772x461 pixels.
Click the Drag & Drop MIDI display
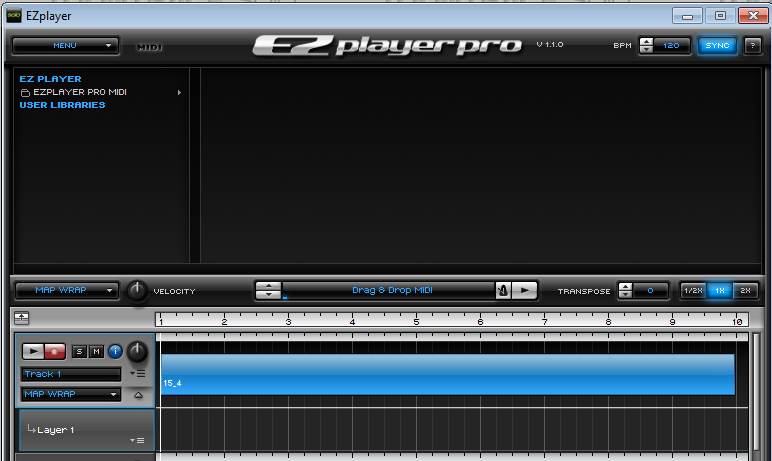[388, 290]
